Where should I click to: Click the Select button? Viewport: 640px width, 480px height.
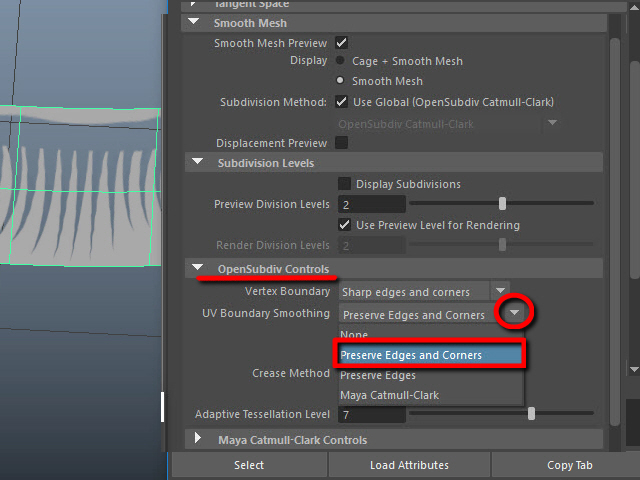[249, 465]
